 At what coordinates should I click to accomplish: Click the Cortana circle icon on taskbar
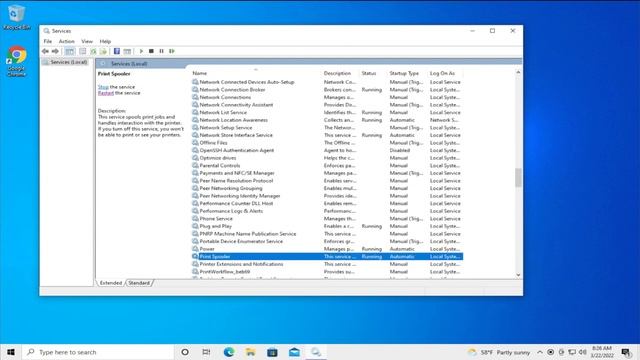185,352
